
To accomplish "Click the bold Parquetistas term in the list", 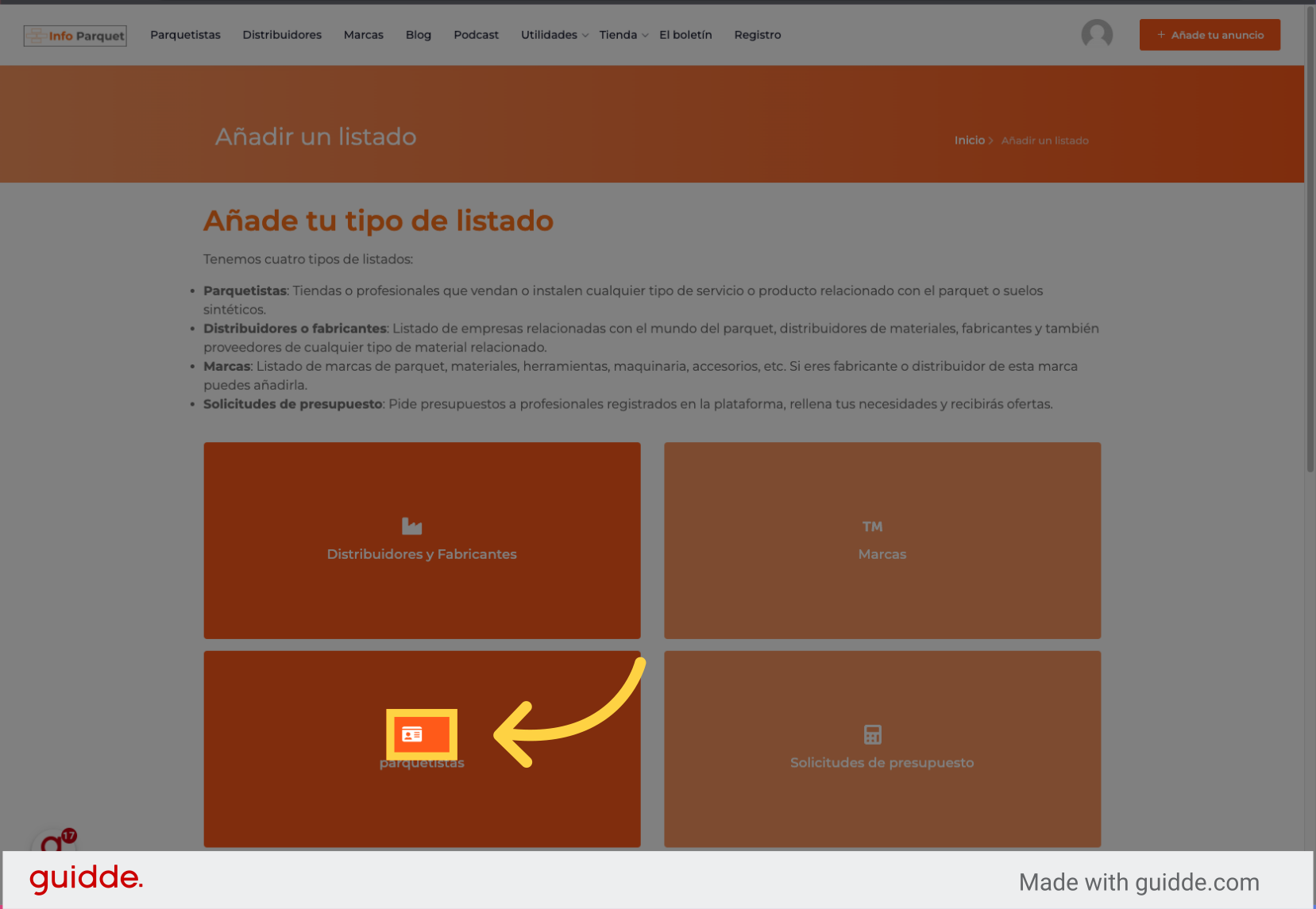I will 245,291.
